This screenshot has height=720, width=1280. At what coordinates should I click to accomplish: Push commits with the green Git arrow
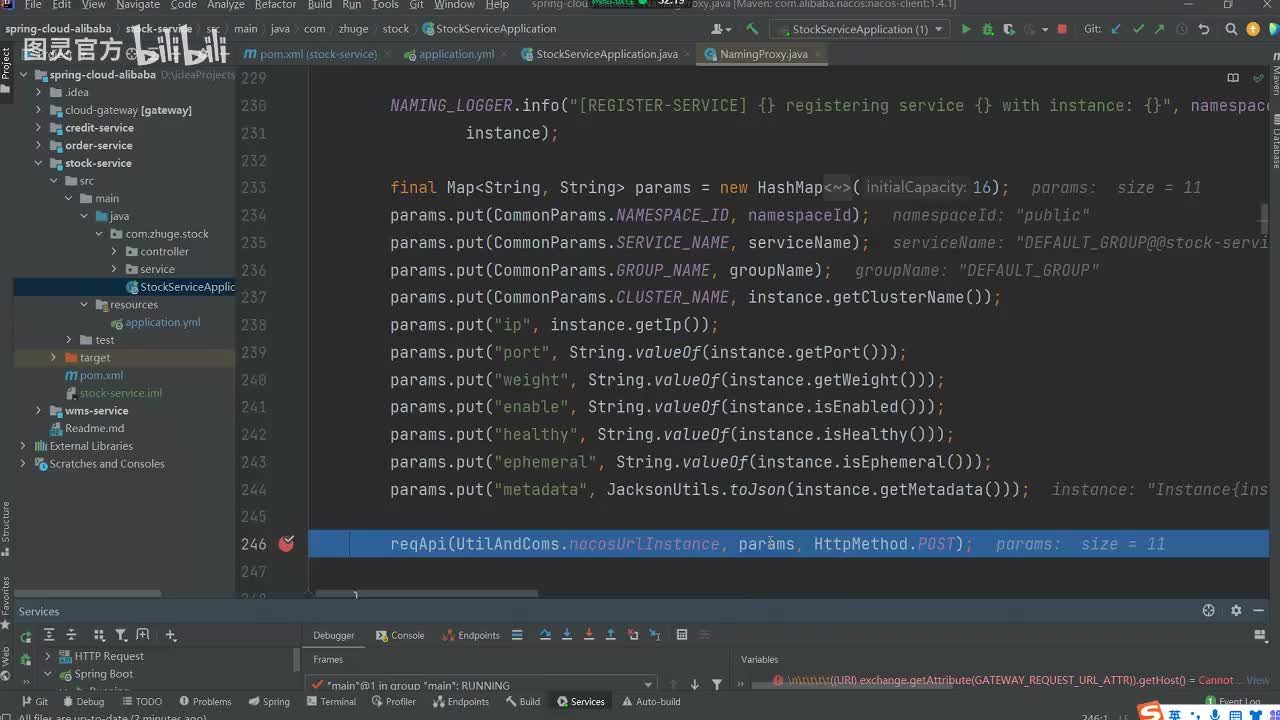click(1158, 29)
